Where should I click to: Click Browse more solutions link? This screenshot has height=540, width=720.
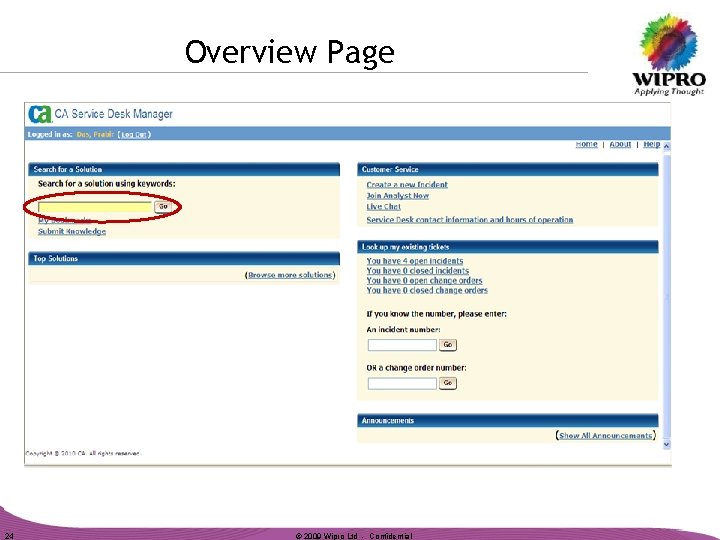tap(290, 275)
